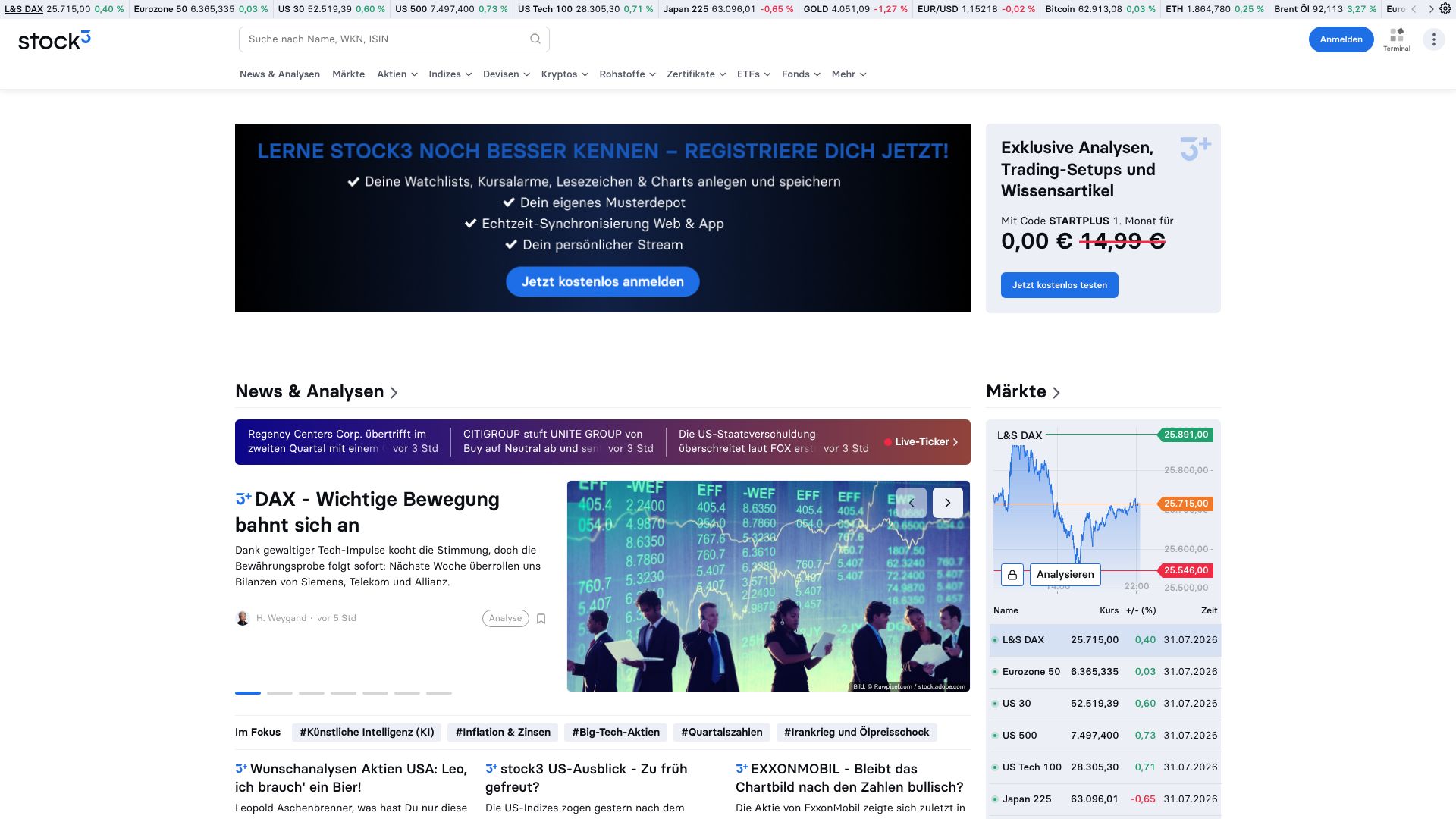
Task: Open the Terminal app icon
Action: coord(1397,39)
